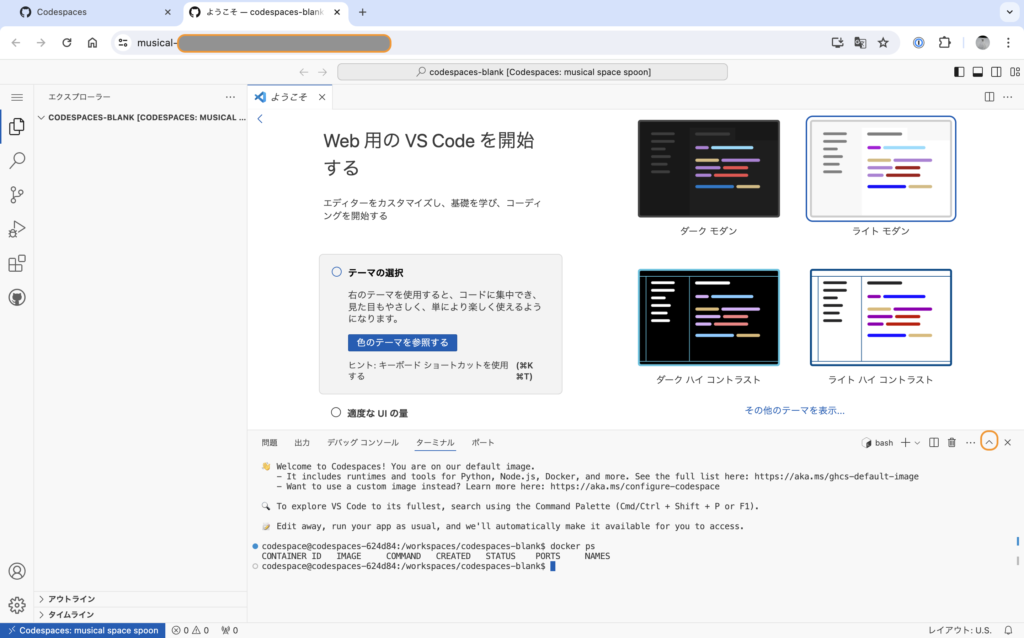Image resolution: width=1024 pixels, height=638 pixels.
Task: Choose the ダーク モダン theme preview
Action: [709, 168]
